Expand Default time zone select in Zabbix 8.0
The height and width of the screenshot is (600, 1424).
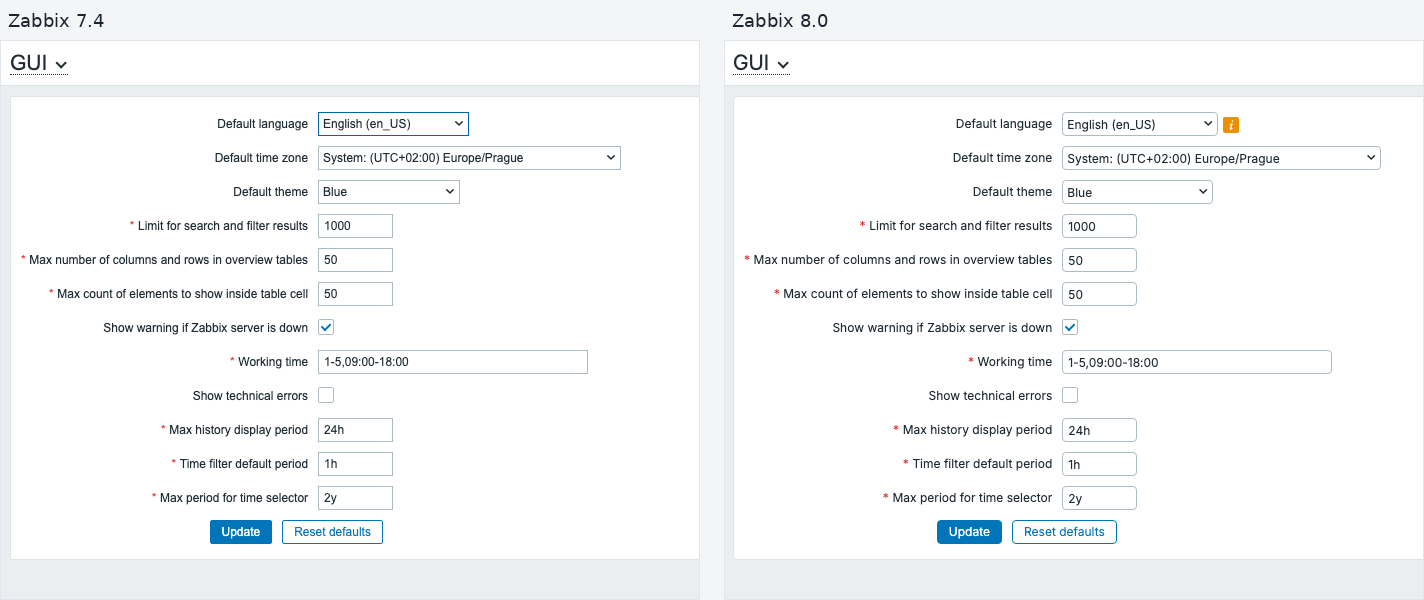(1221, 158)
